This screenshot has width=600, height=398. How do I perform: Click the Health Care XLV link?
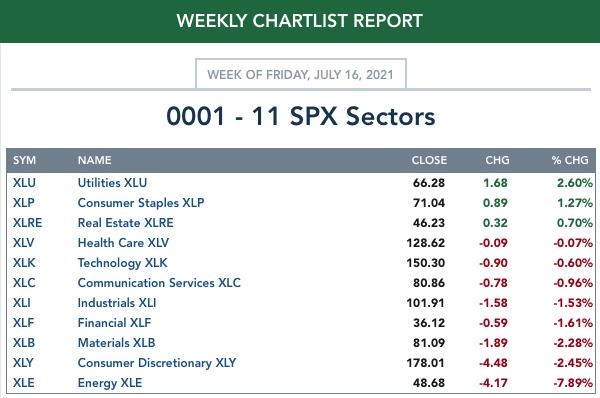click(123, 243)
